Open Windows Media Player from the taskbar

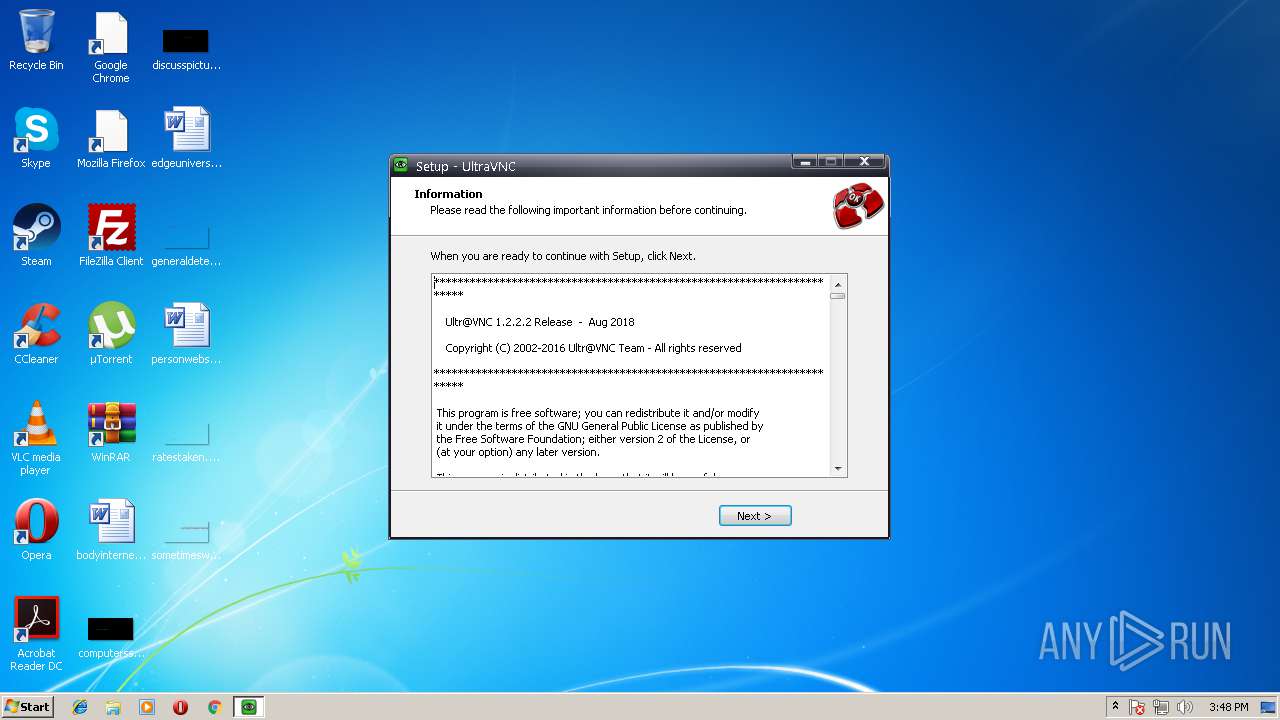(147, 707)
